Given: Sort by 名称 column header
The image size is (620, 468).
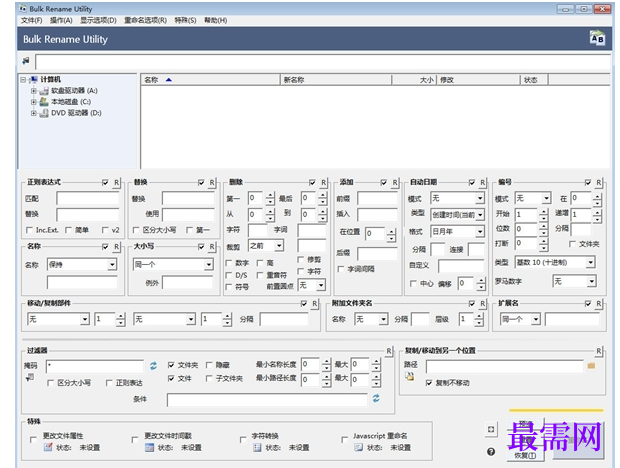Looking at the screenshot, I should pyautogui.click(x=210, y=80).
